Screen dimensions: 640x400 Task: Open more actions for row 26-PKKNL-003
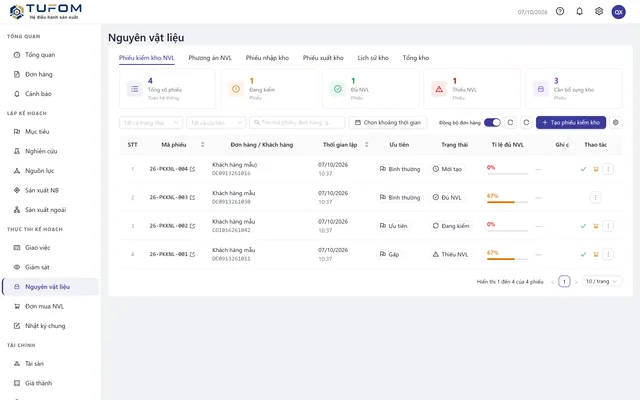[595, 198]
